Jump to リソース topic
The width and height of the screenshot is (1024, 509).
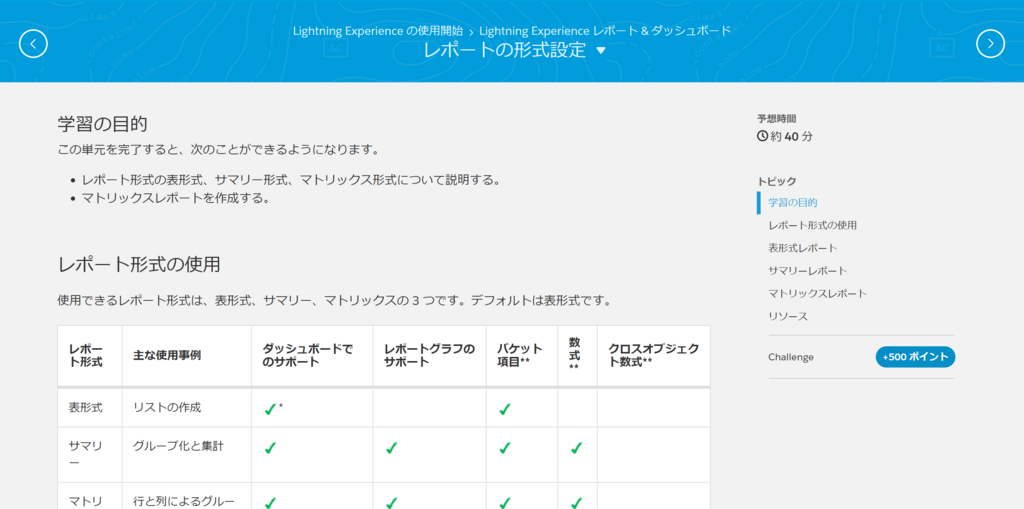click(x=788, y=316)
